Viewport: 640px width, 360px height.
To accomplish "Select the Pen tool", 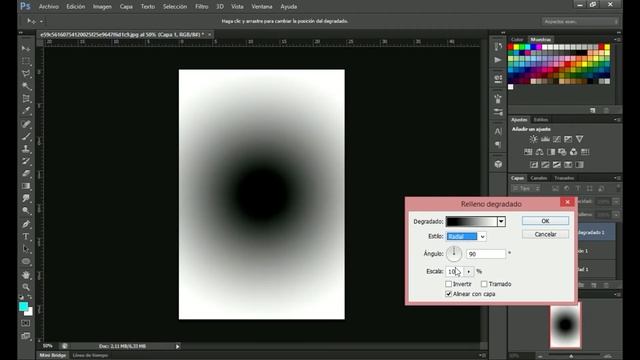I will [x=26, y=224].
